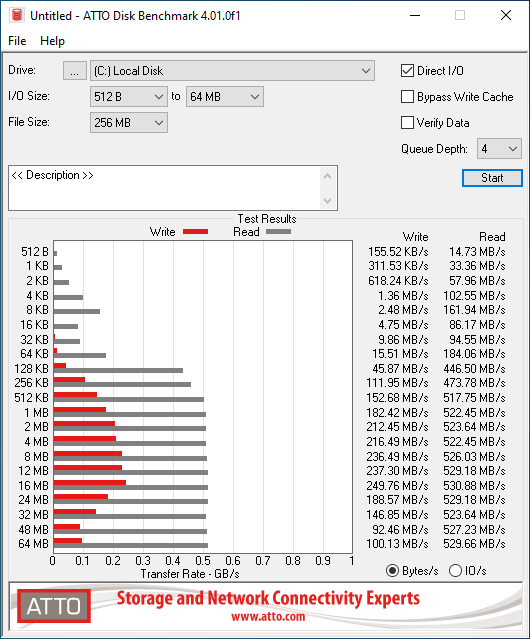Open the 512 B minimum I/O size dropdown
The height and width of the screenshot is (639, 530).
pyautogui.click(x=129, y=97)
